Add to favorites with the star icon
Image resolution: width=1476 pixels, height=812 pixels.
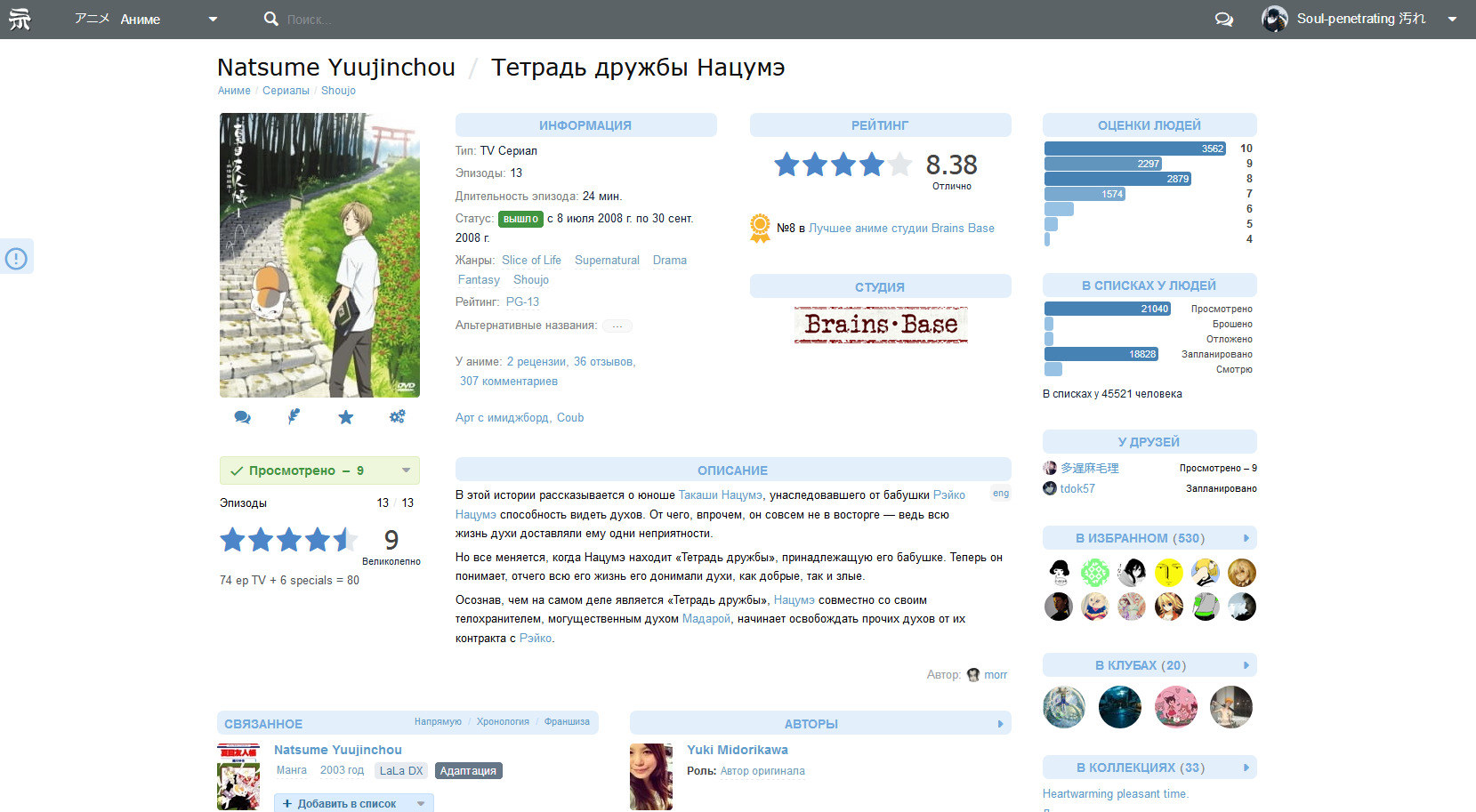(346, 416)
